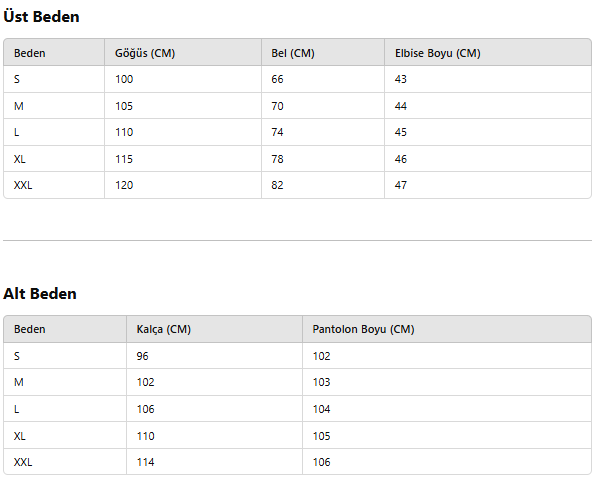This screenshot has width=595, height=478.
Task: Click hip value 114 for size XXL
Action: [145, 462]
